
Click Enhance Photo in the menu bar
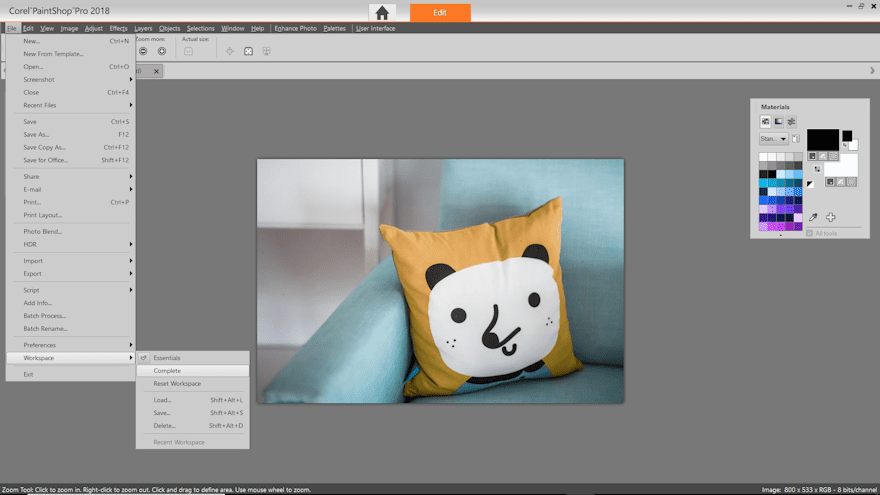(295, 28)
